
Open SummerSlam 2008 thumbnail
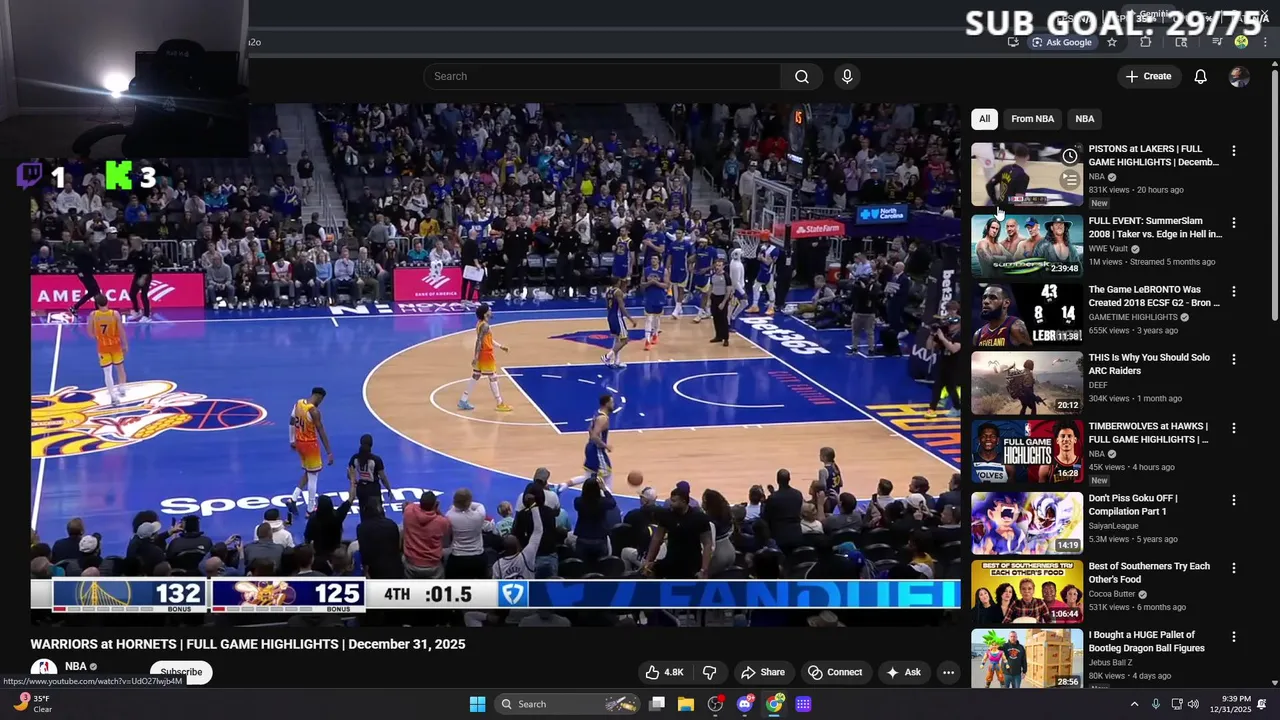[1027, 246]
